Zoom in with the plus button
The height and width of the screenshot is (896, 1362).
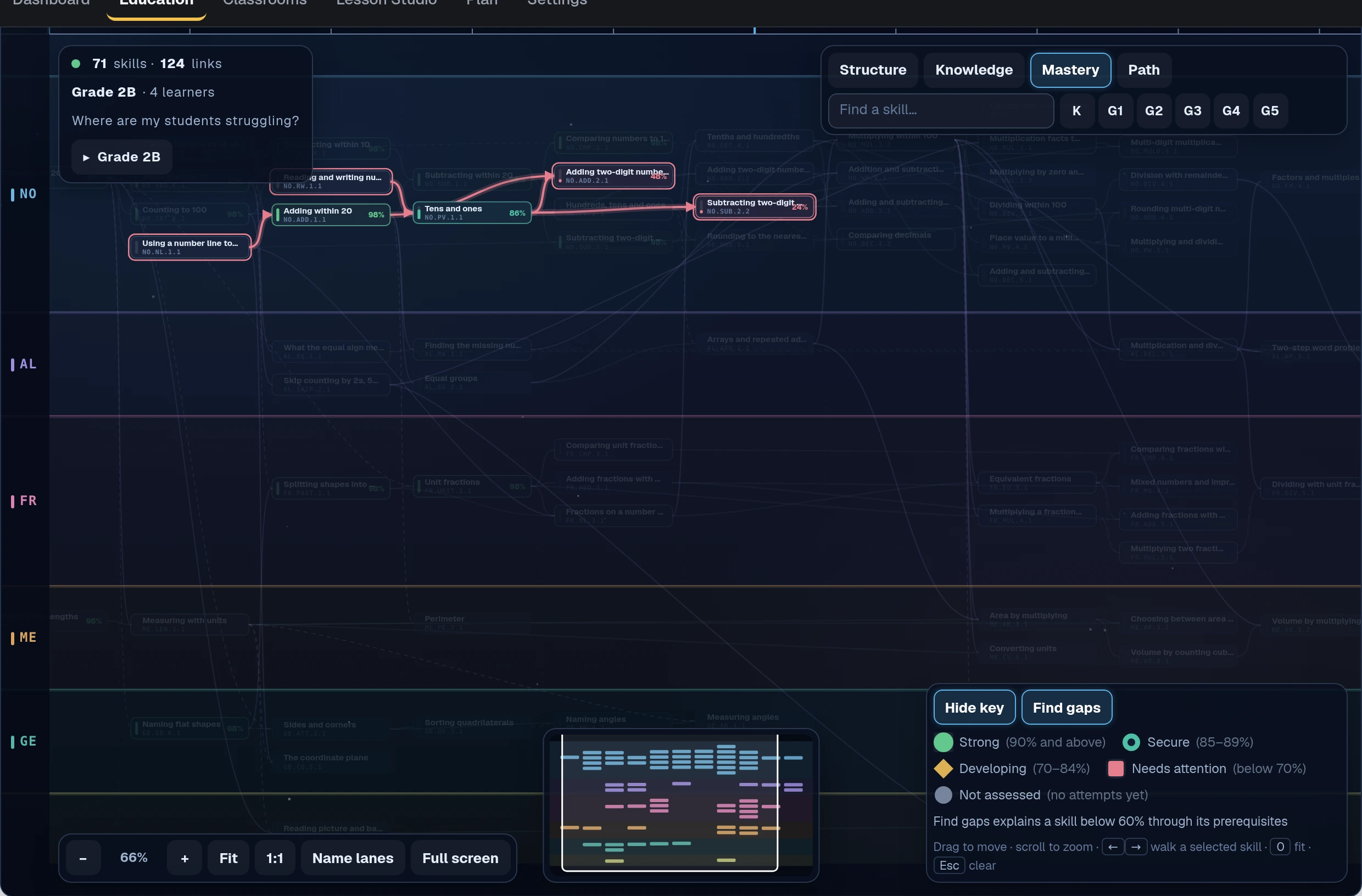point(185,858)
